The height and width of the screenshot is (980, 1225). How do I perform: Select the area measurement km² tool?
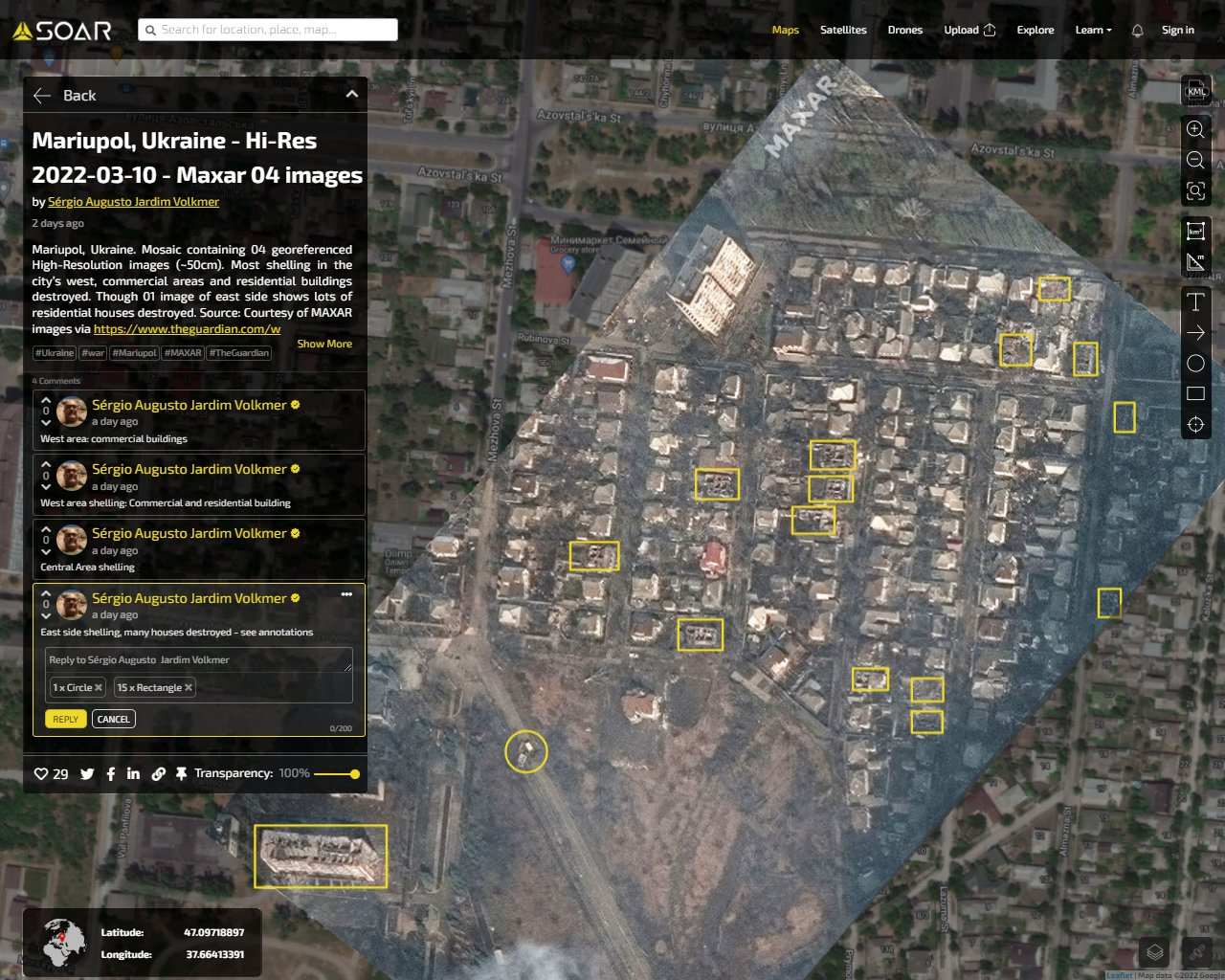pos(1195,232)
